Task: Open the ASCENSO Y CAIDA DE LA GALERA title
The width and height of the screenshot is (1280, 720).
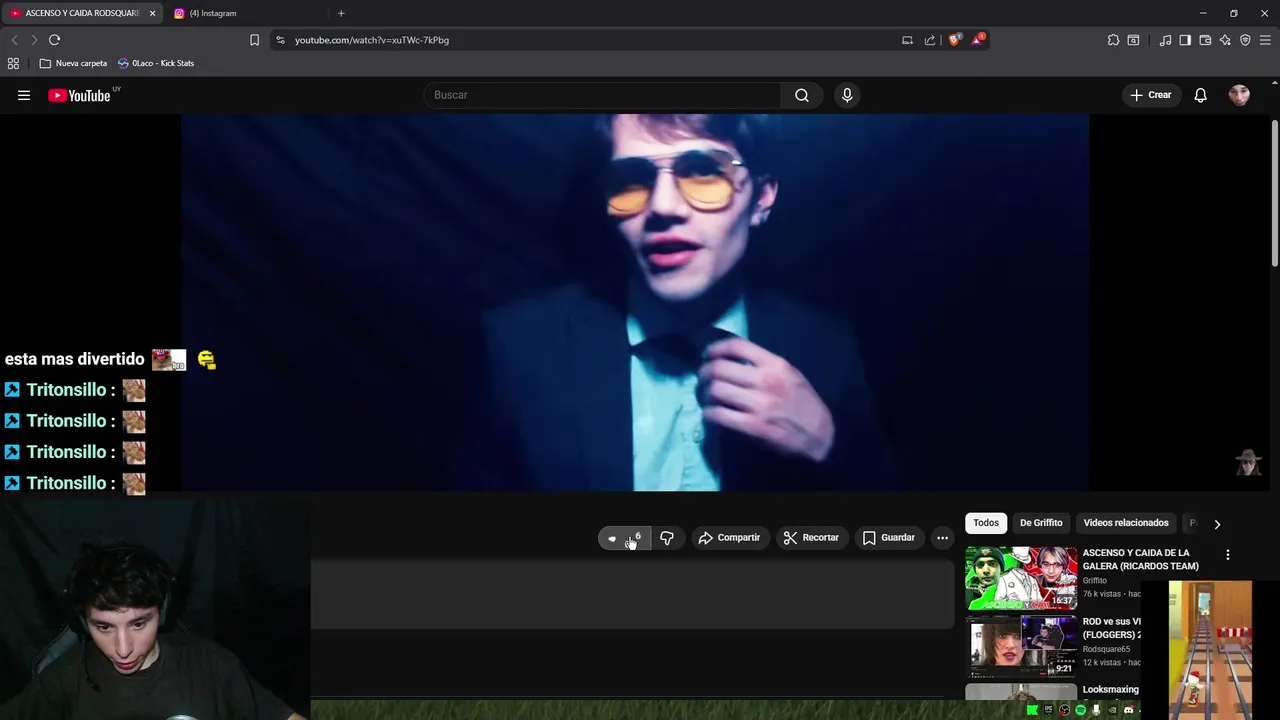Action: (1140, 559)
